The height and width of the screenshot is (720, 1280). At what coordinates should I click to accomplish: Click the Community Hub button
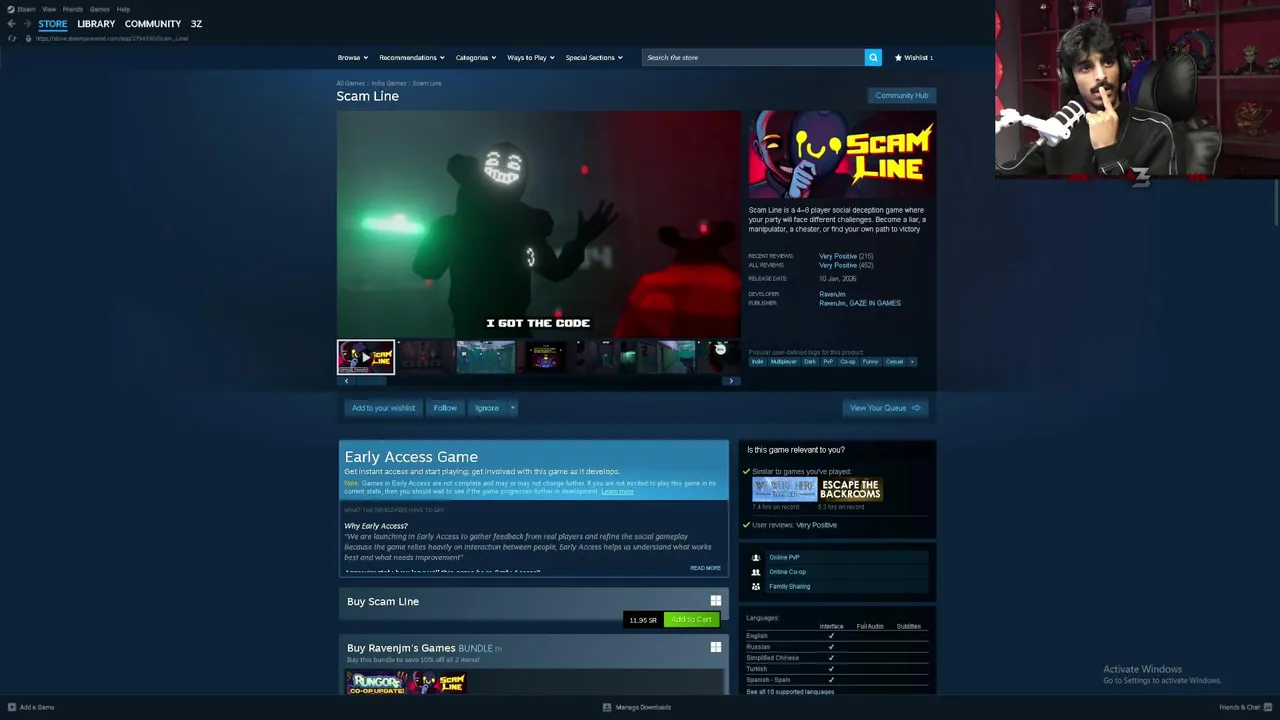click(902, 95)
